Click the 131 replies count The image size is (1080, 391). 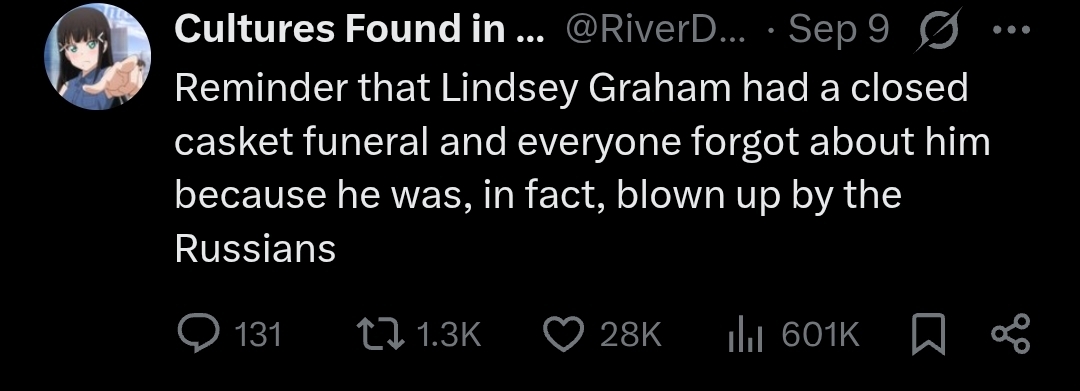coord(258,335)
